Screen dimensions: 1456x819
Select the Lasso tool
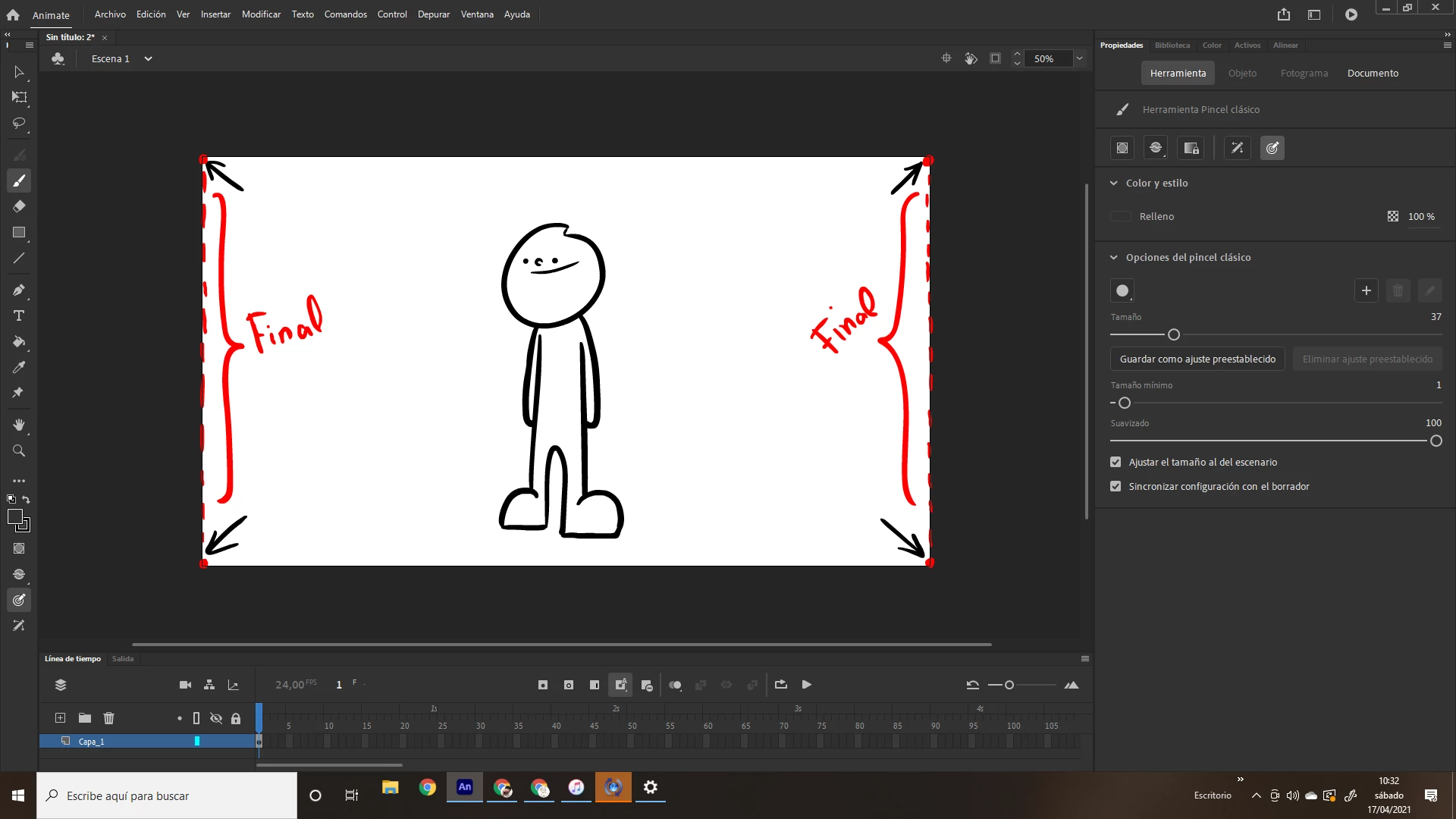(x=19, y=123)
